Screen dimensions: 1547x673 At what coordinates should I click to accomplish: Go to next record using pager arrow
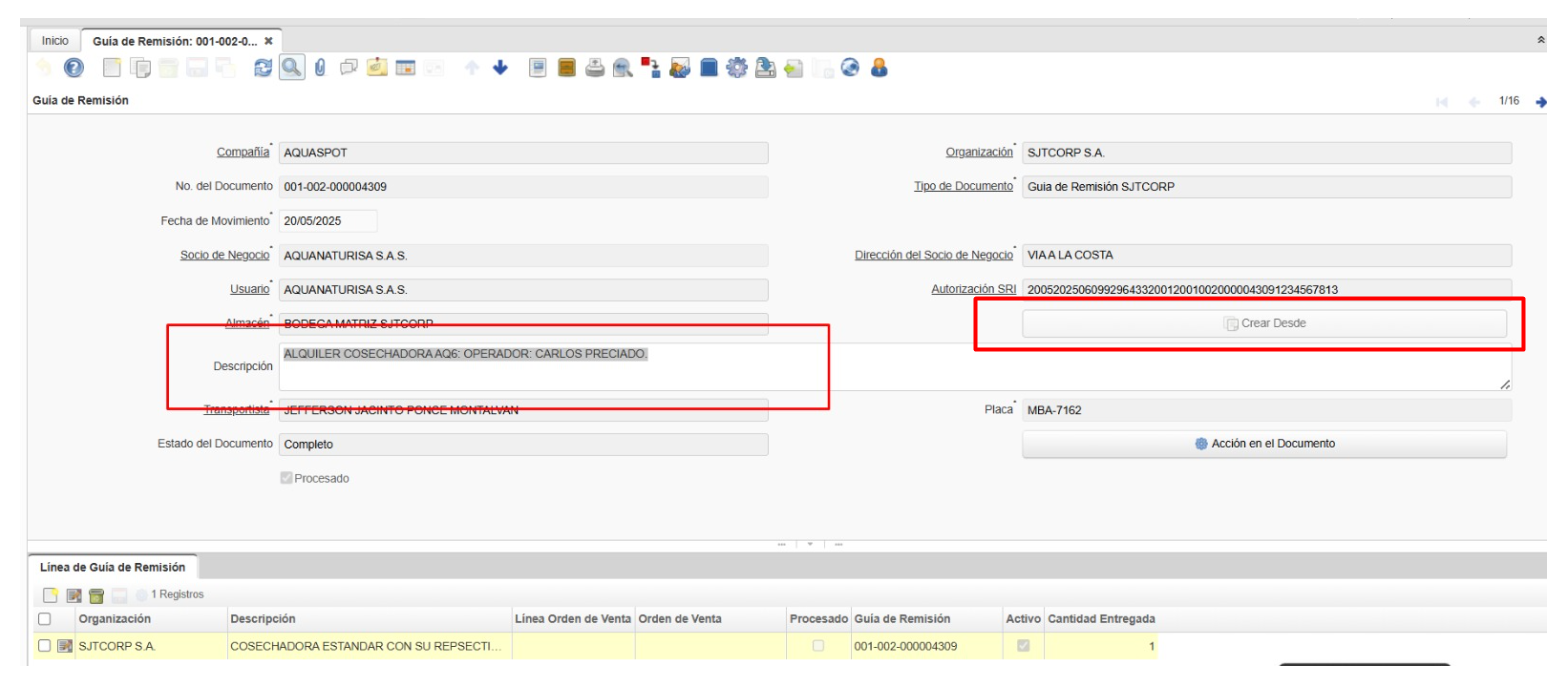tap(1539, 101)
